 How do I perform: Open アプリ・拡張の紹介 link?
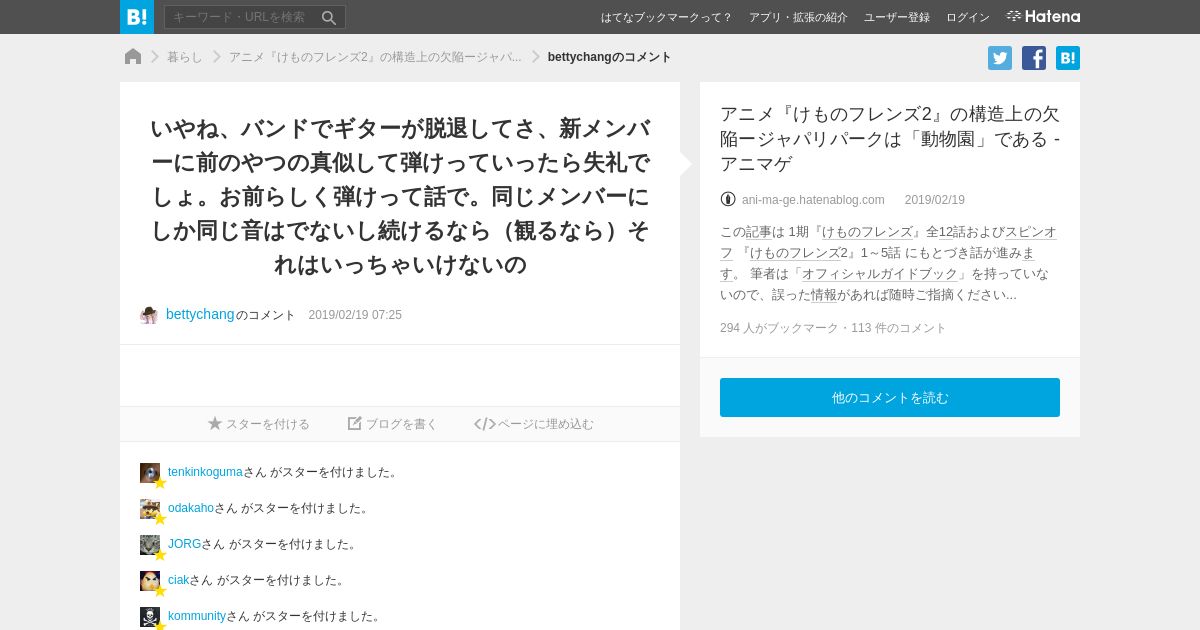(x=798, y=17)
